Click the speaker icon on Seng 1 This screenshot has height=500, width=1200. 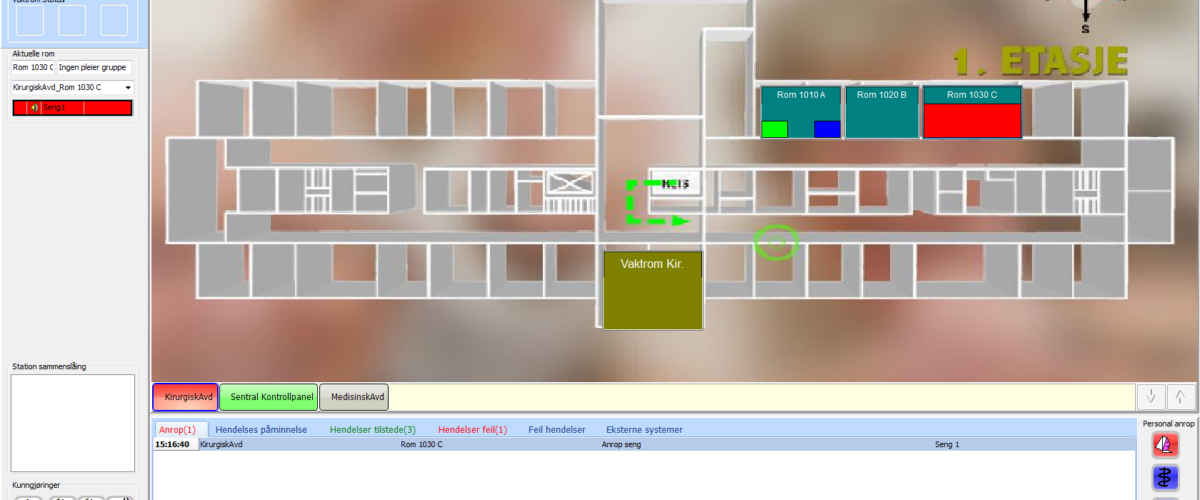coord(35,108)
